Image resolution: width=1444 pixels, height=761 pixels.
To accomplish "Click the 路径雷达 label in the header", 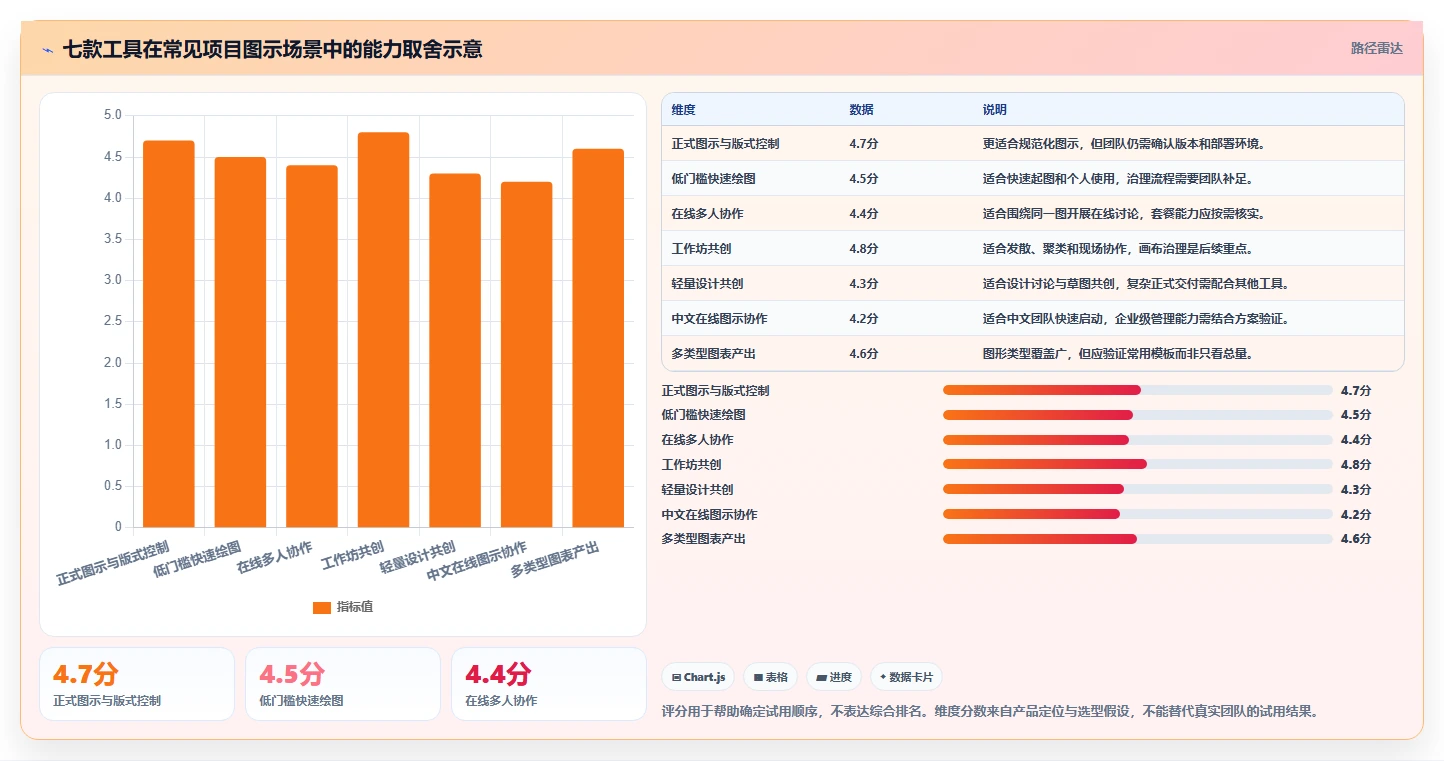I will pyautogui.click(x=1377, y=48).
